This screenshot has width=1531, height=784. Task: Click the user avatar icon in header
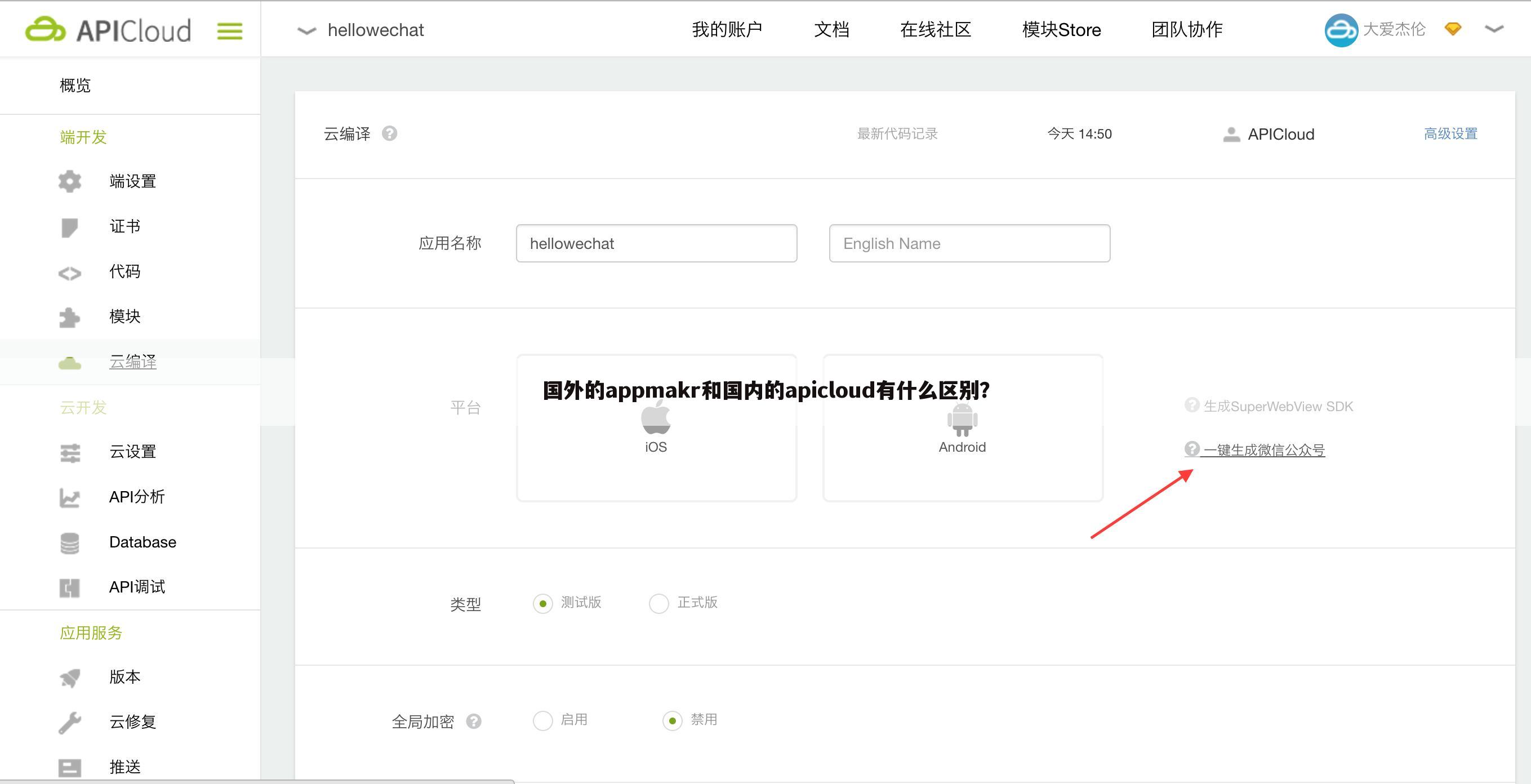(1341, 30)
